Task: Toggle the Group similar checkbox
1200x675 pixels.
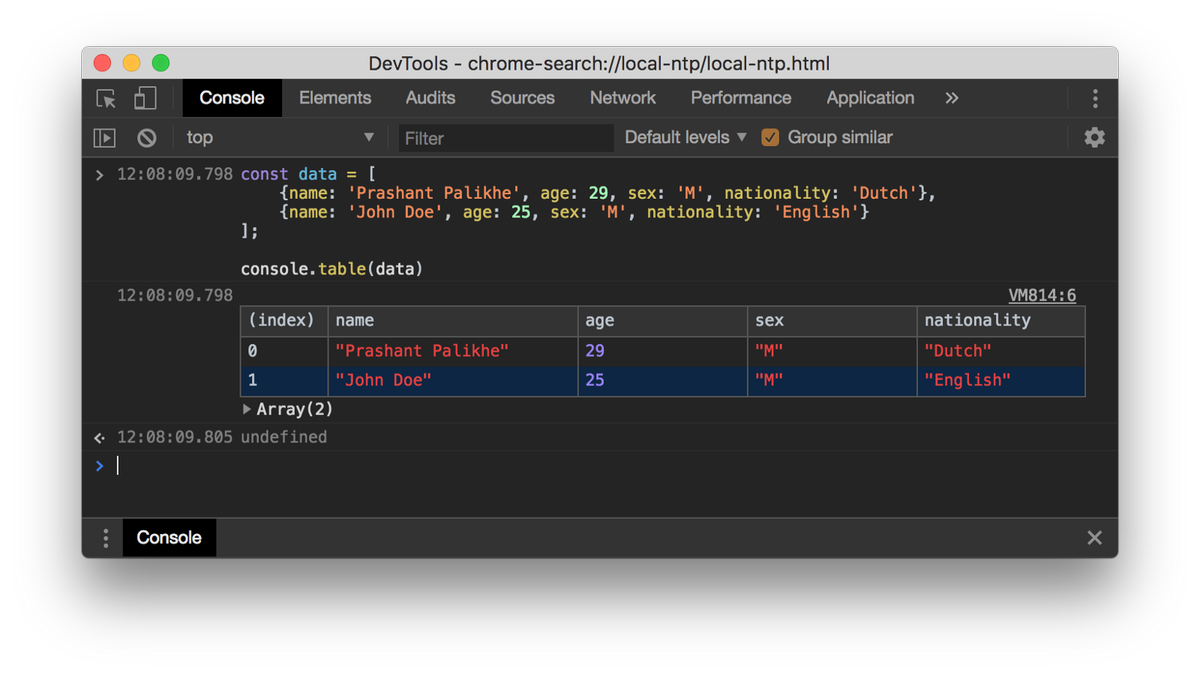Action: coord(770,138)
